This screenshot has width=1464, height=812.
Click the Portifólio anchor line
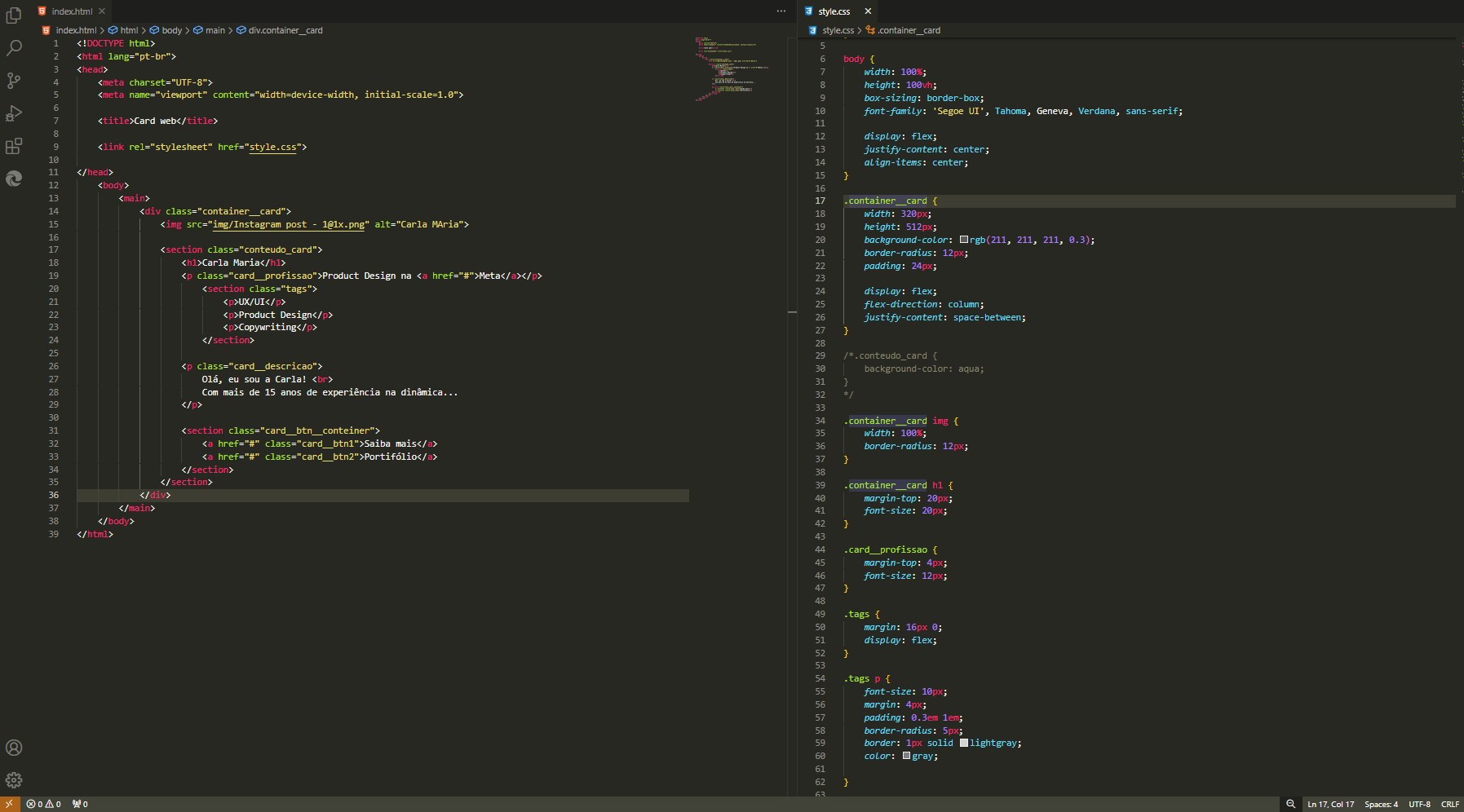point(320,457)
